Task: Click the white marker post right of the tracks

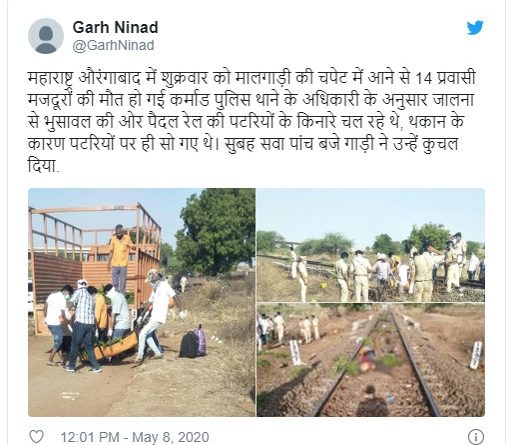Action: pyautogui.click(x=475, y=355)
